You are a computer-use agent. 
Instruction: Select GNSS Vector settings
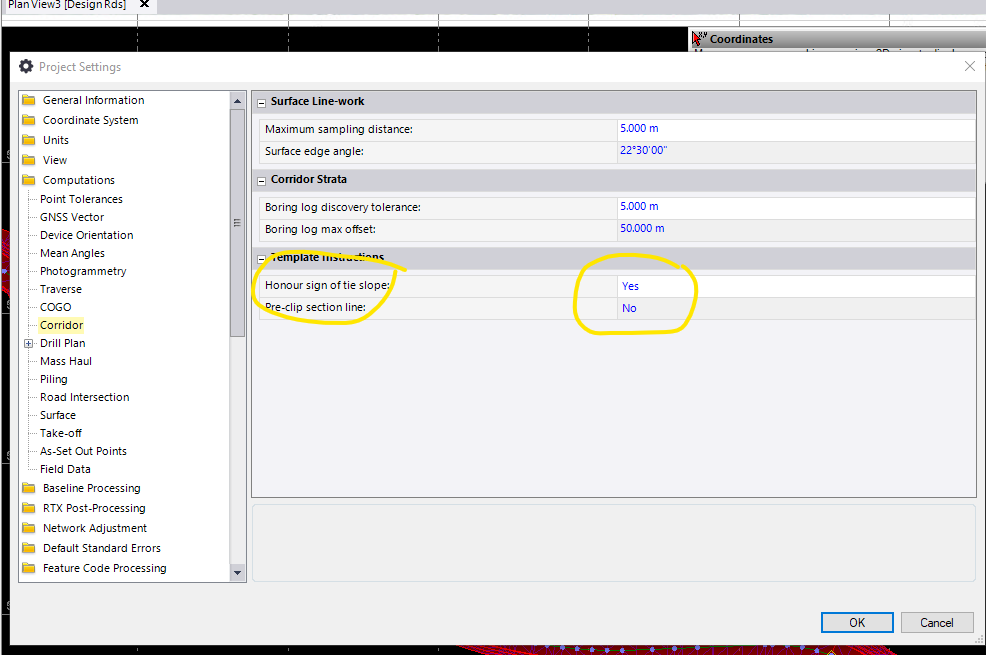[72, 217]
